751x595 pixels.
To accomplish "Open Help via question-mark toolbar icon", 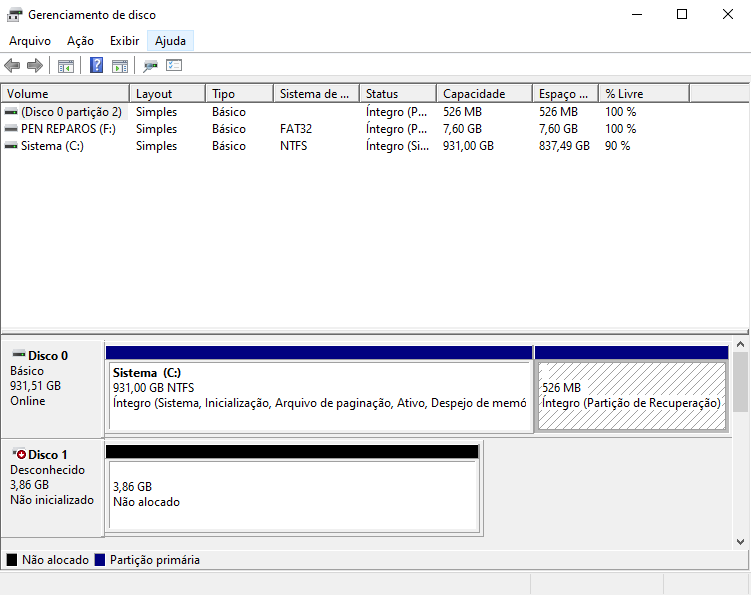I will [x=96, y=65].
